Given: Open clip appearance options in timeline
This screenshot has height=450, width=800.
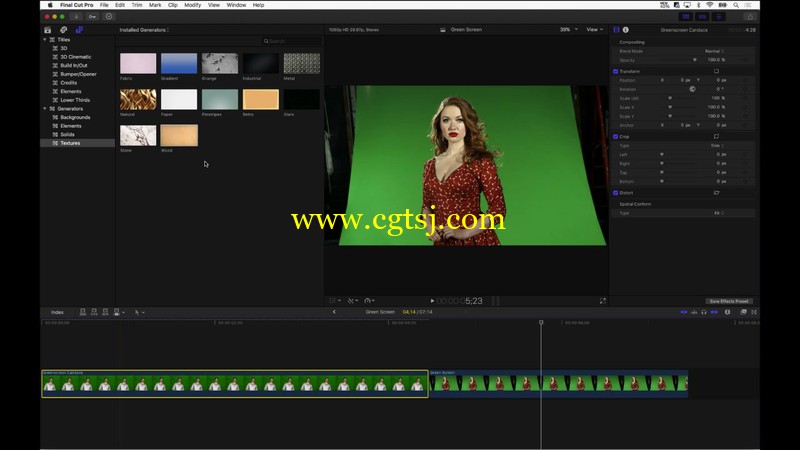Looking at the screenshot, I should [x=728, y=312].
